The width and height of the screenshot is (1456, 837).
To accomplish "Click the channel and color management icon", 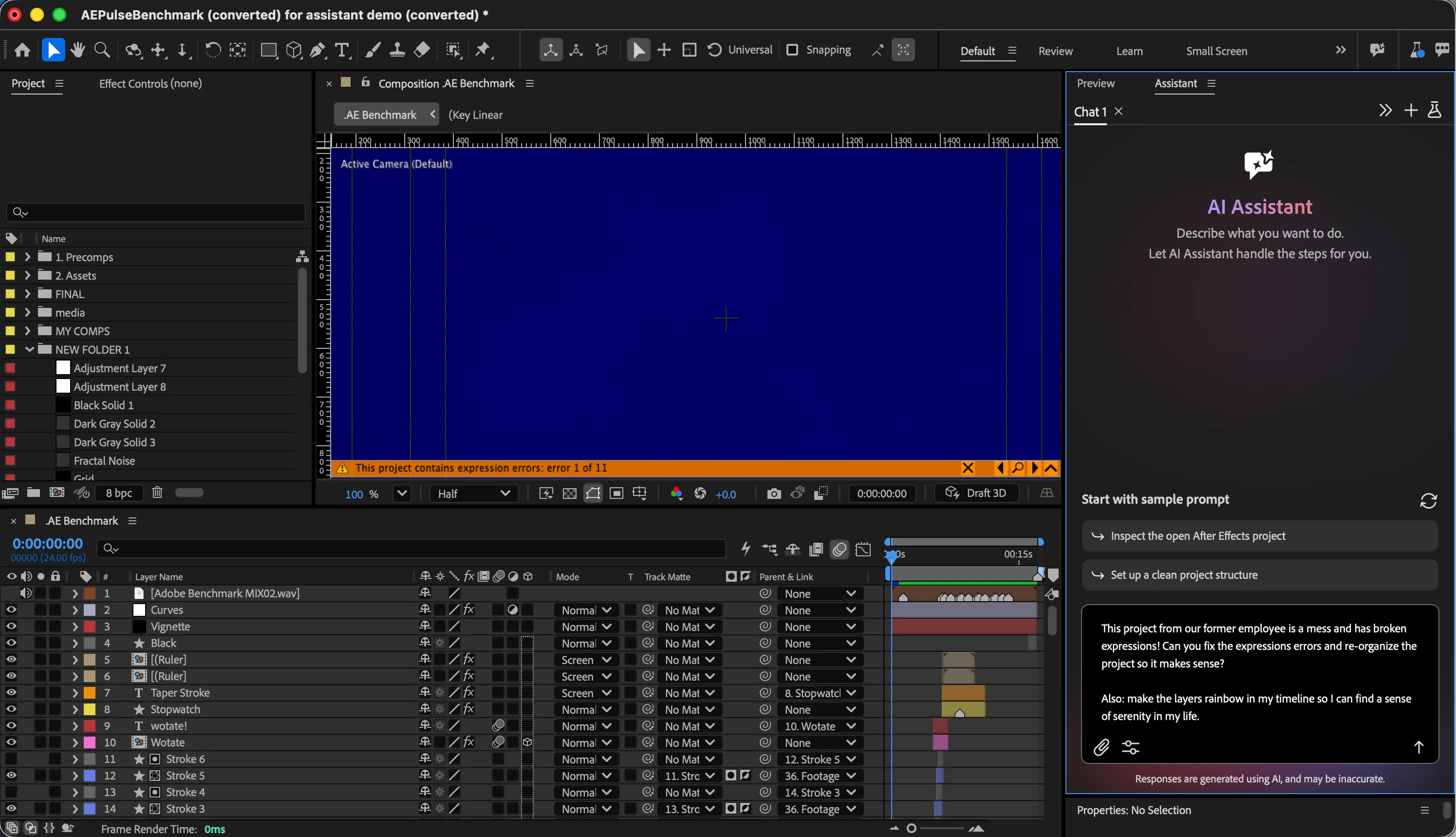I will [x=676, y=494].
